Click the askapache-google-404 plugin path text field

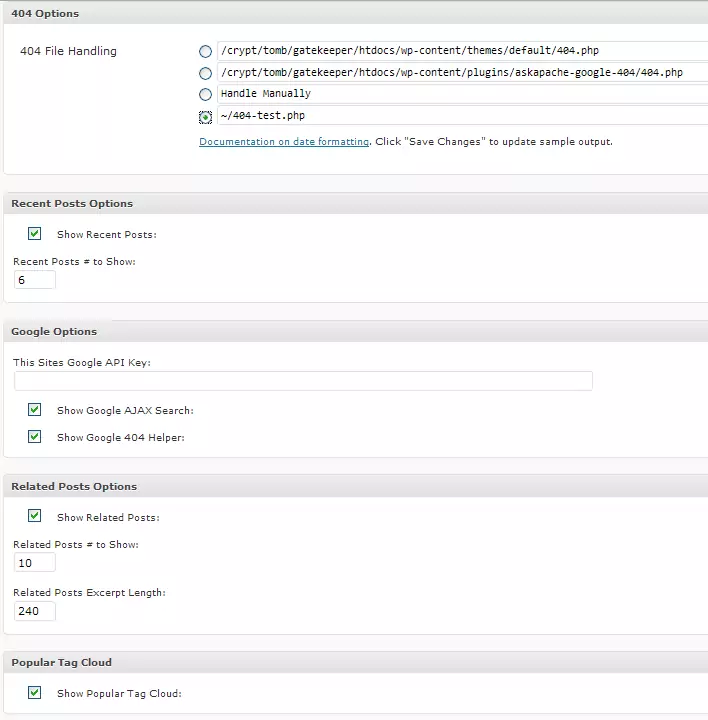pos(460,72)
